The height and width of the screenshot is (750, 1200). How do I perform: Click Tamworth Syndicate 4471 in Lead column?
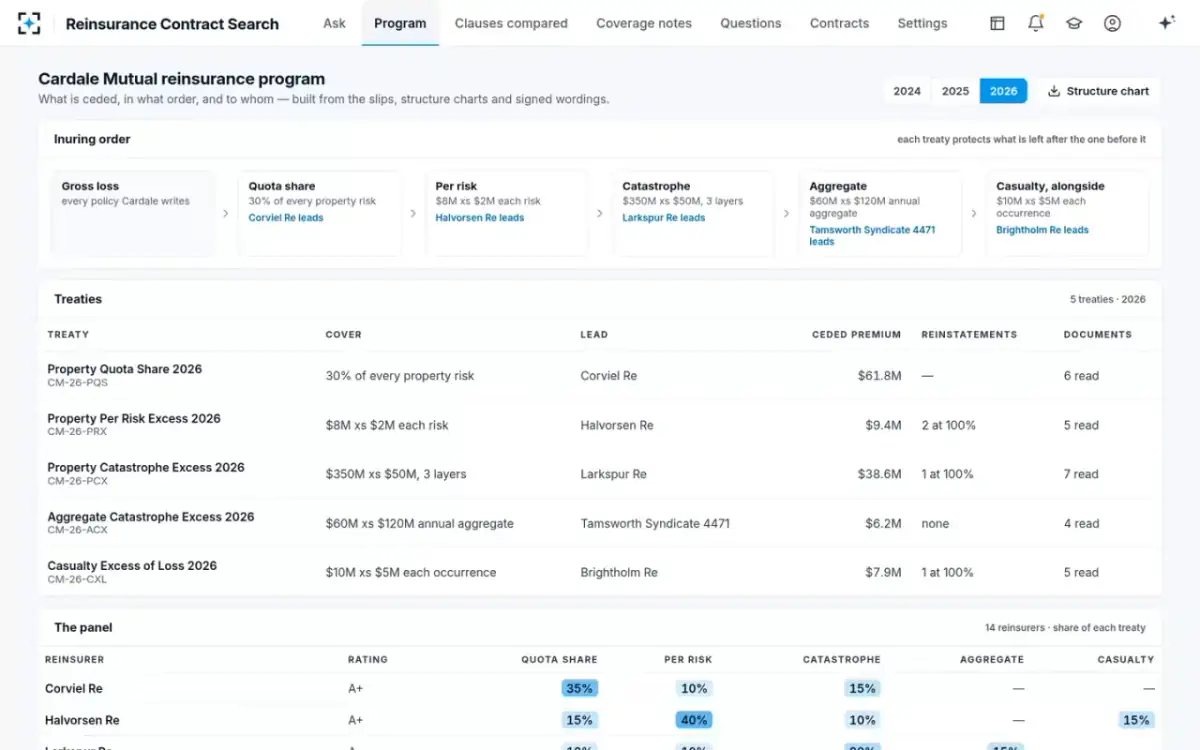pos(655,523)
